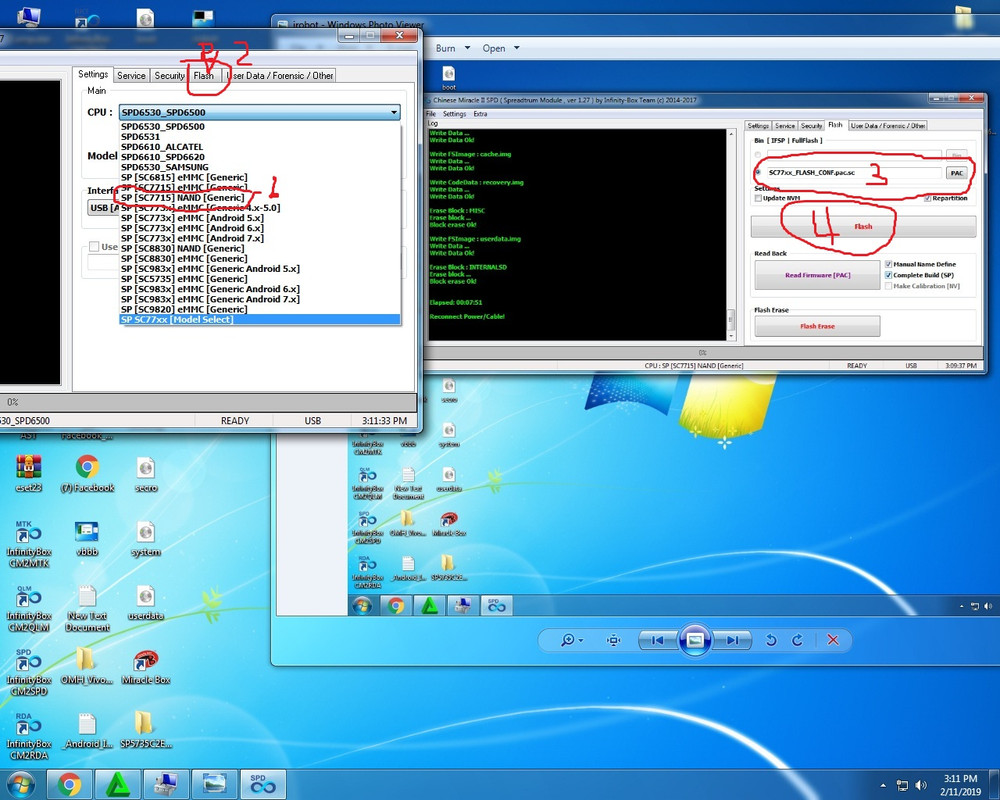Expand the Open menu in Photo Viewer
Image resolution: width=1000 pixels, height=800 pixels.
501,48
